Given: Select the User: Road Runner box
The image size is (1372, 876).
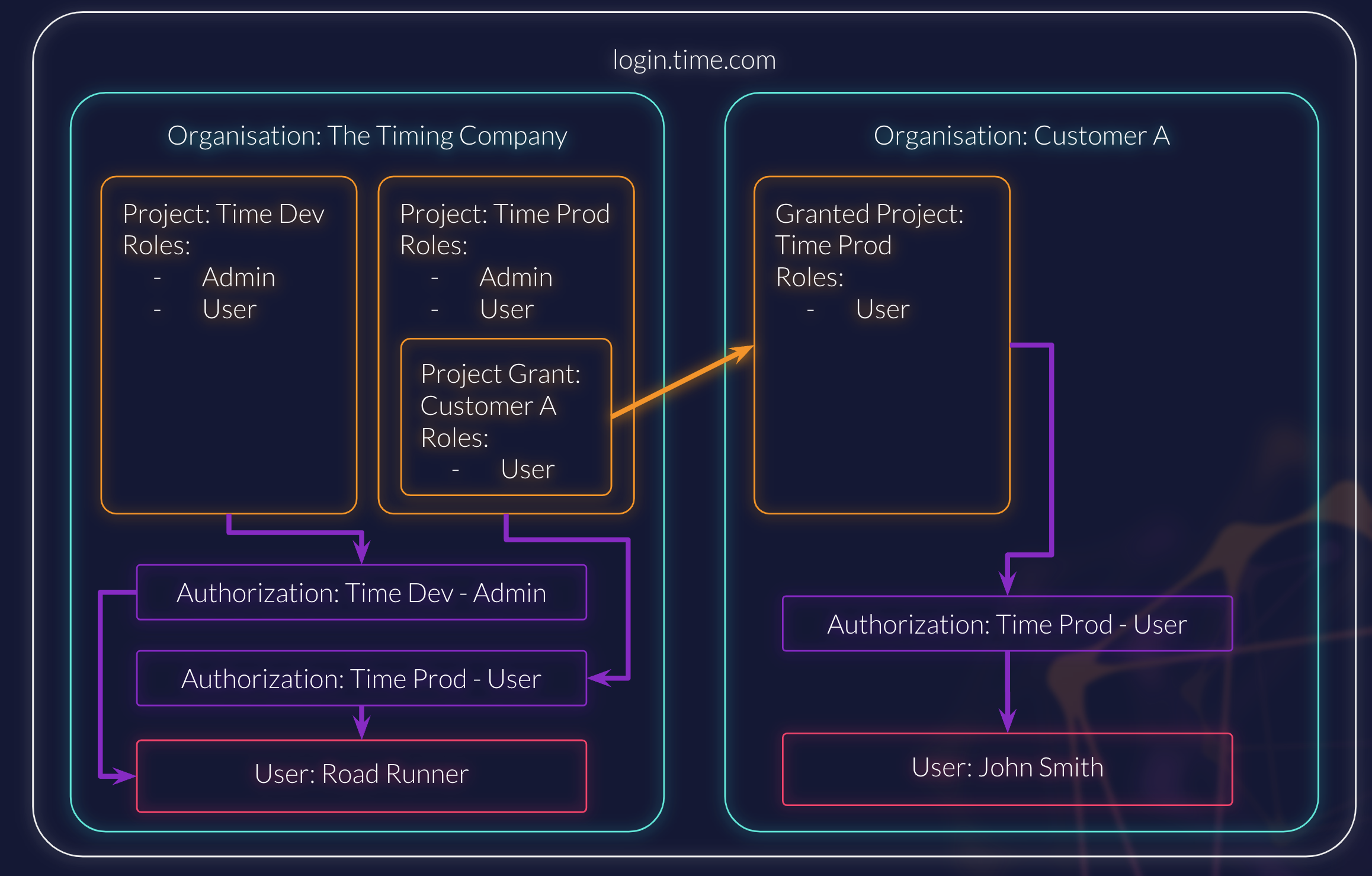Looking at the screenshot, I should click(361, 775).
